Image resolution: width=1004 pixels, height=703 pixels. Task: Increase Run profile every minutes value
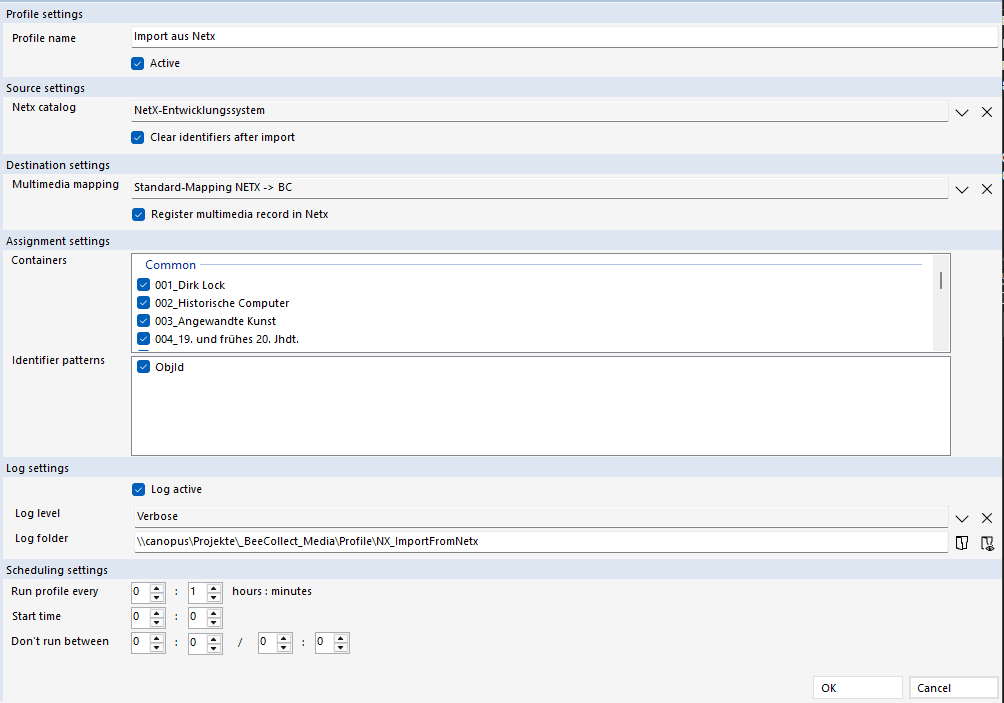tap(213, 587)
